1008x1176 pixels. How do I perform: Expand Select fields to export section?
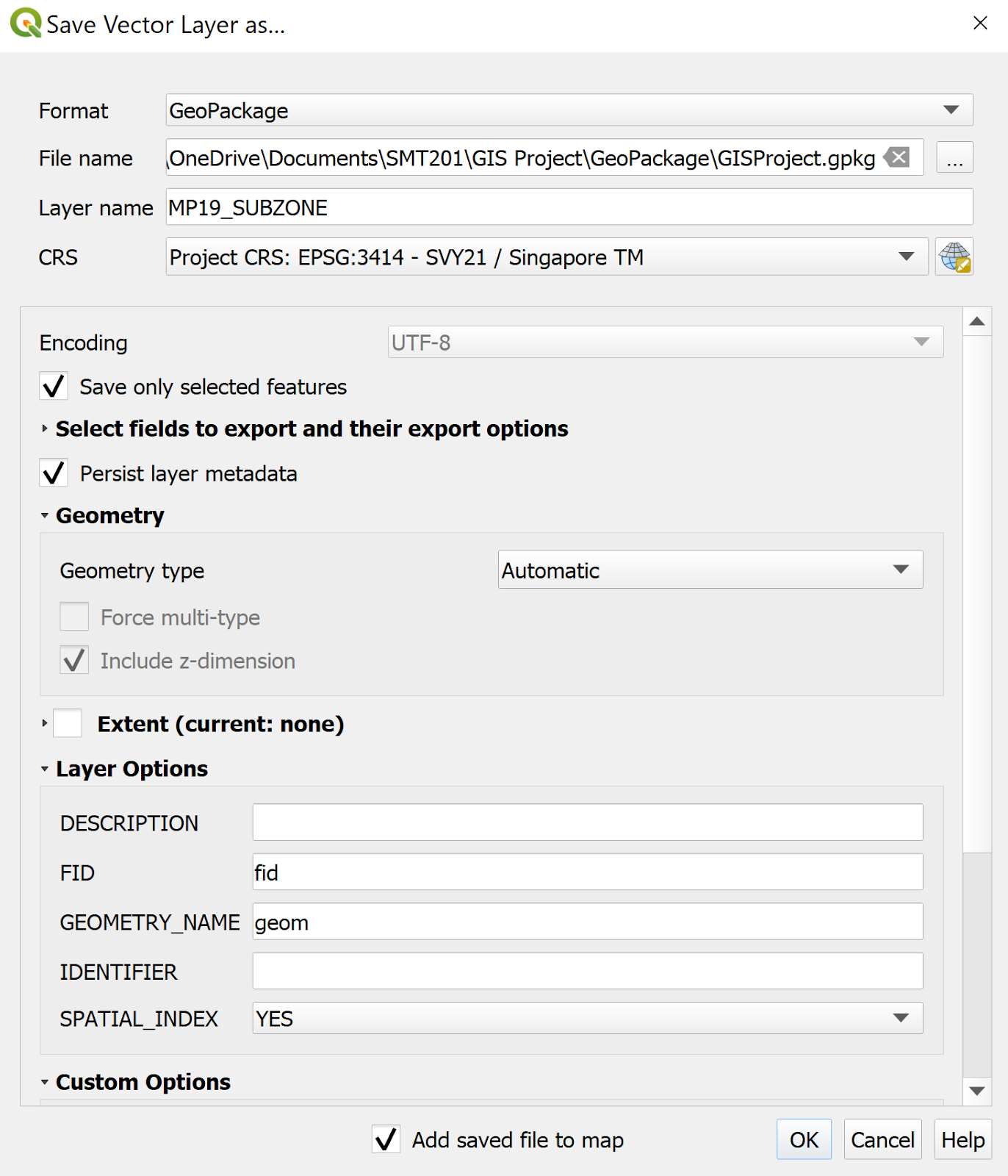pyautogui.click(x=45, y=429)
